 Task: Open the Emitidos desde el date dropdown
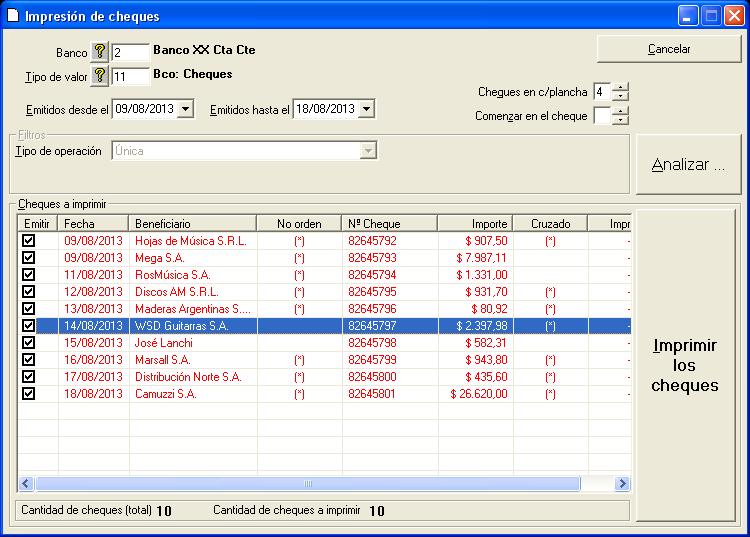point(185,109)
